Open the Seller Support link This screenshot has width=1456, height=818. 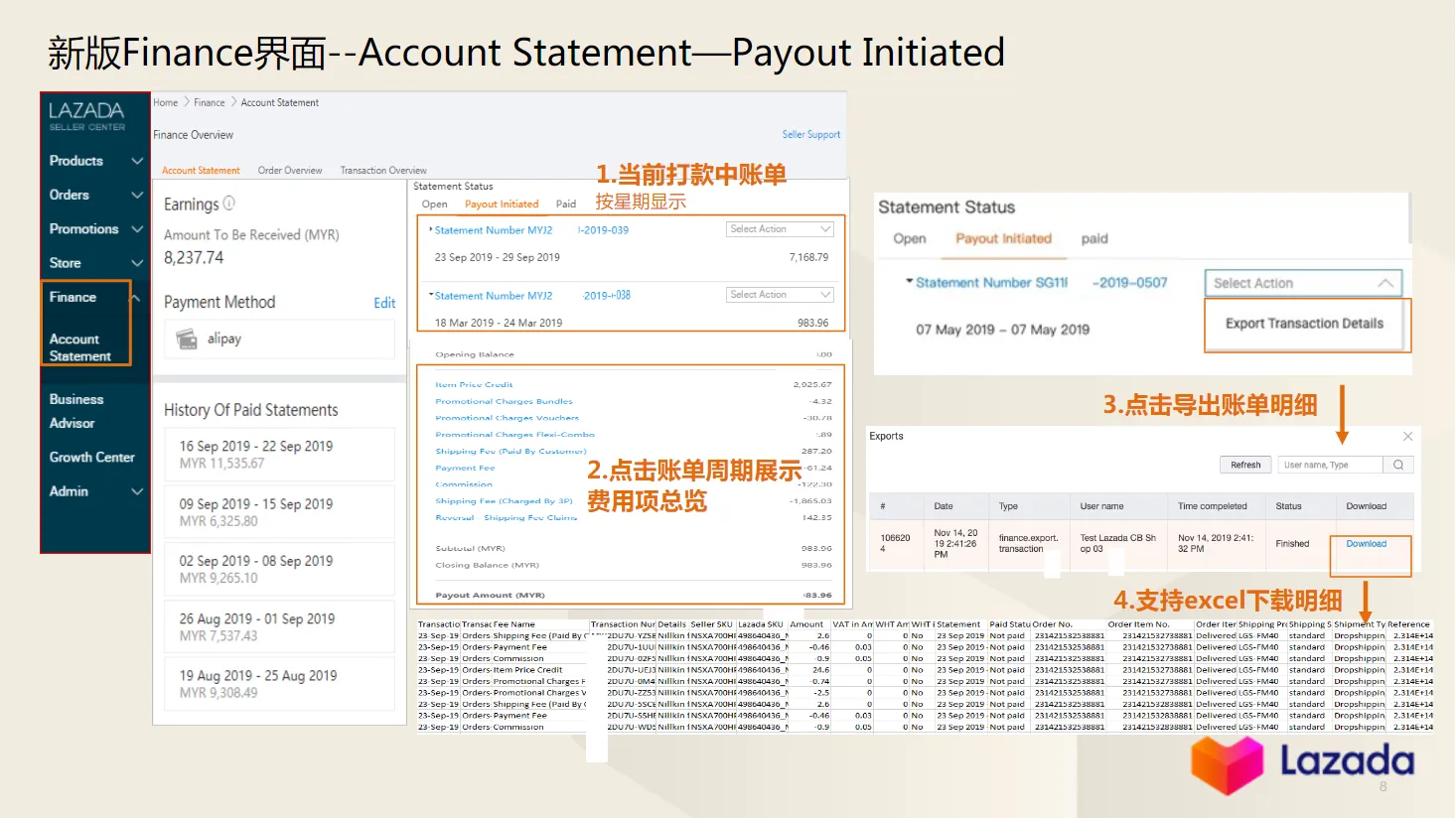[x=810, y=135]
